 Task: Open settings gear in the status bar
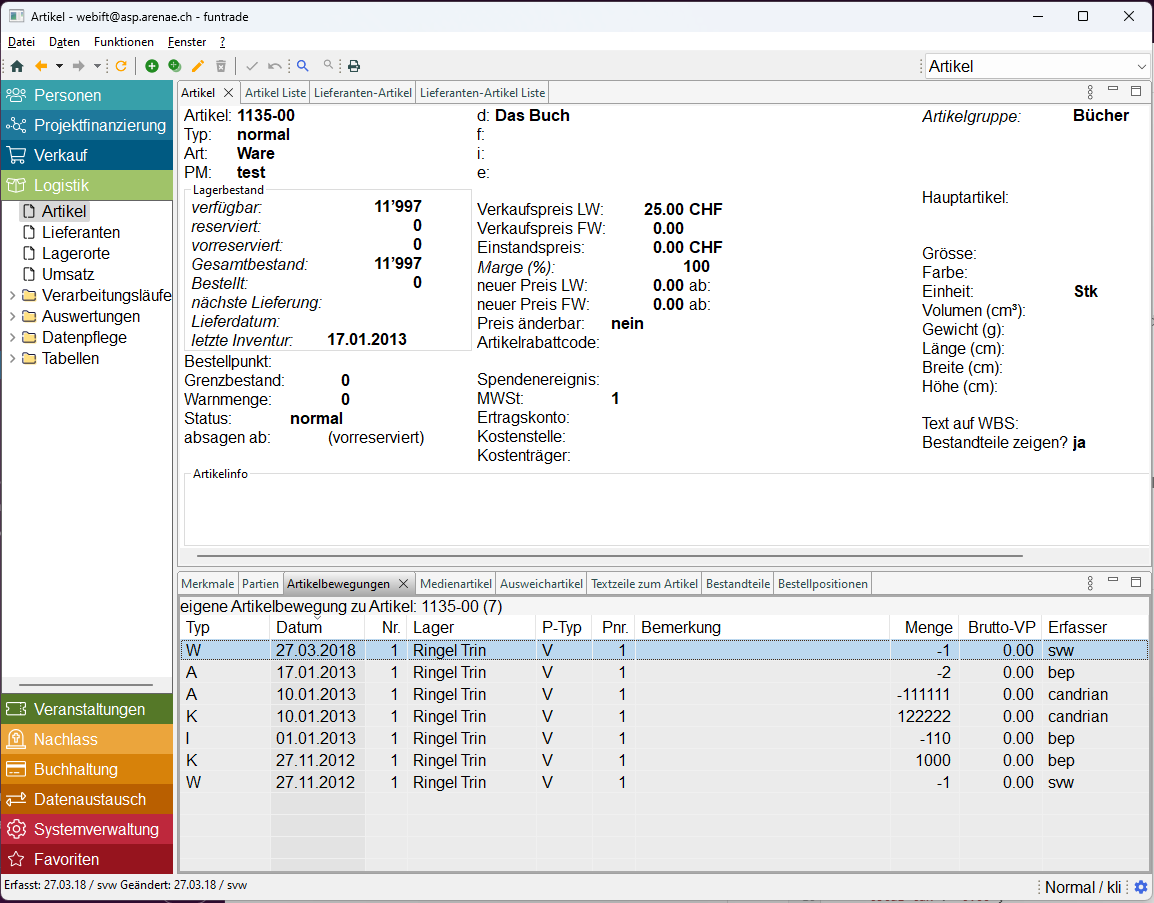[1140, 887]
